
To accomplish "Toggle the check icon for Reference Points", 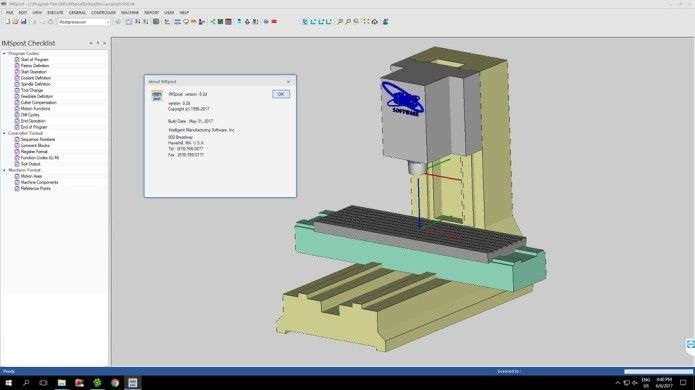I will click(x=17, y=188).
